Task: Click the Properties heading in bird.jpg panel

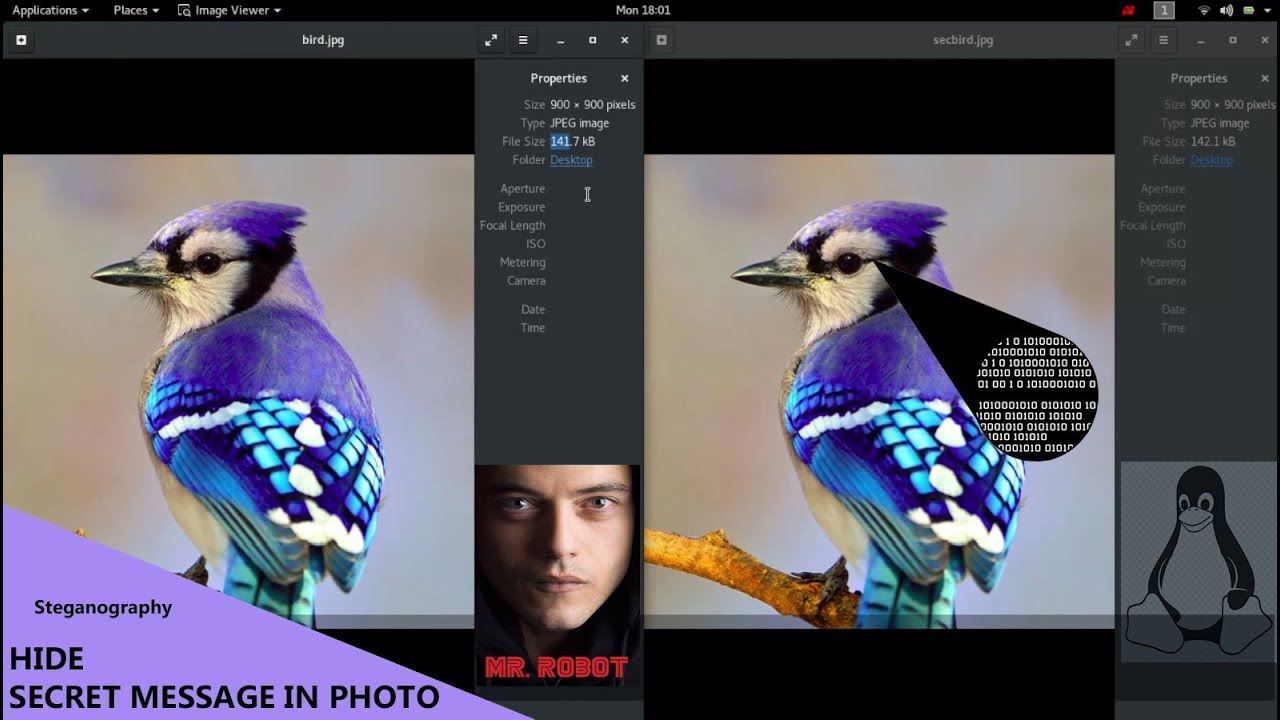Action: (x=558, y=78)
